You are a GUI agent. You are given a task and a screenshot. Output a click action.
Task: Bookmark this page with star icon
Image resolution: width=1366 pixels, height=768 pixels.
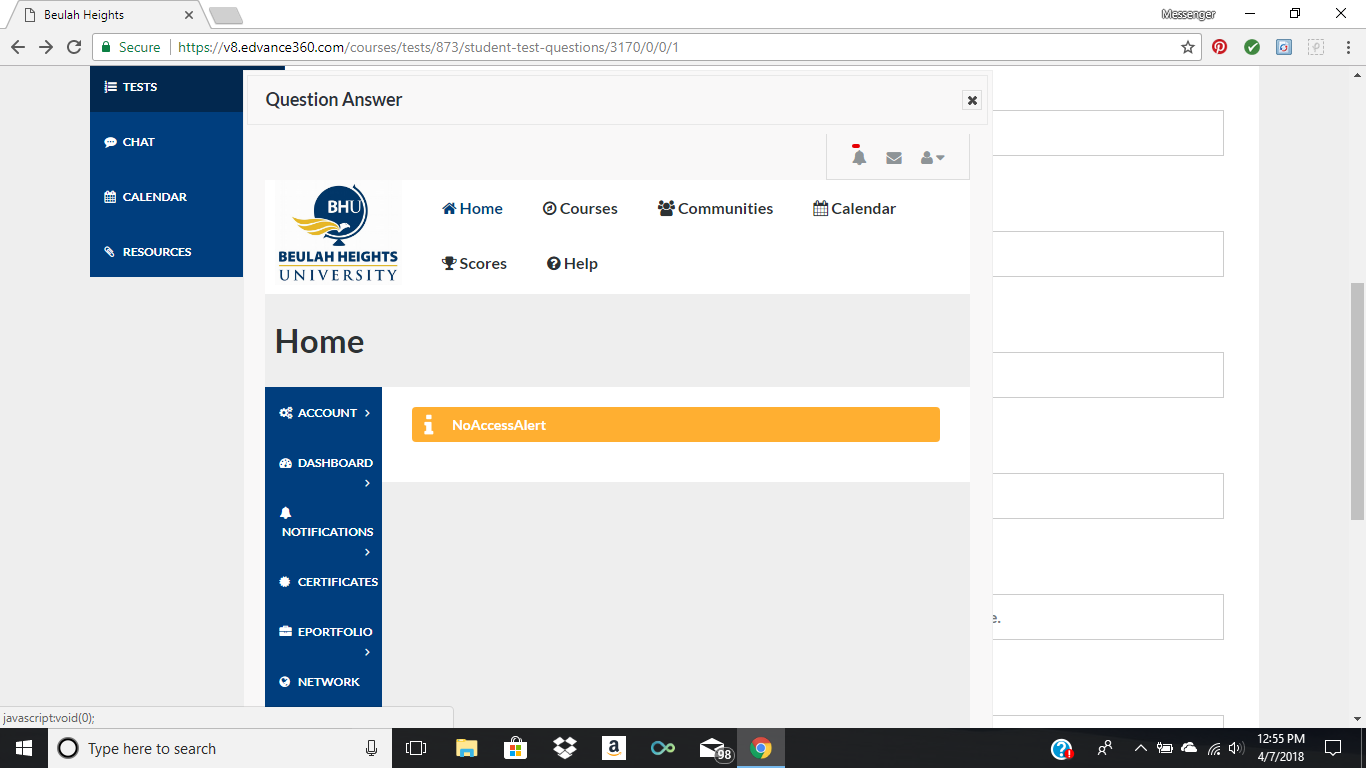pyautogui.click(x=1187, y=47)
